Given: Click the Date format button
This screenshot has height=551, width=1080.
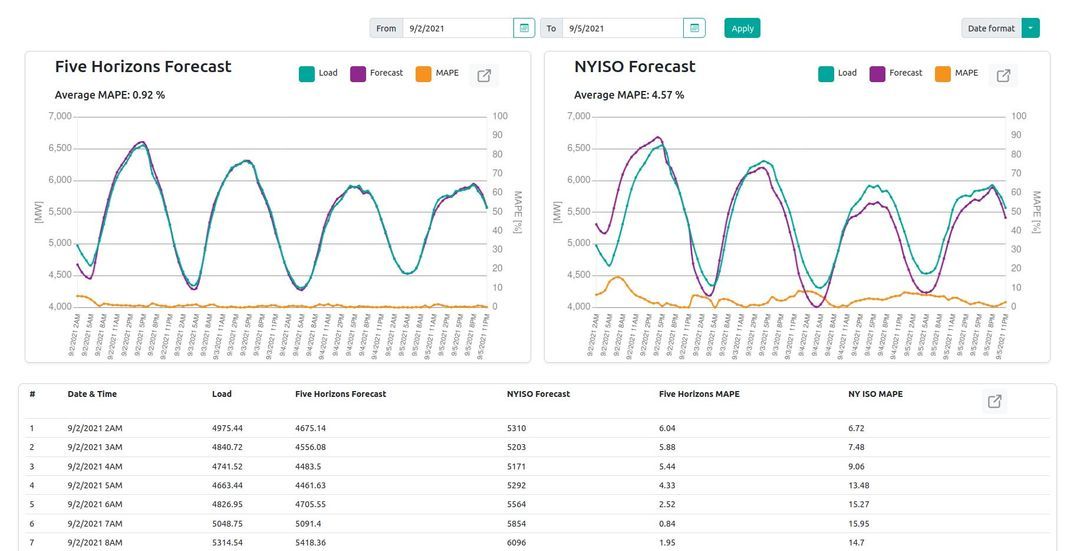Looking at the screenshot, I should (991, 28).
